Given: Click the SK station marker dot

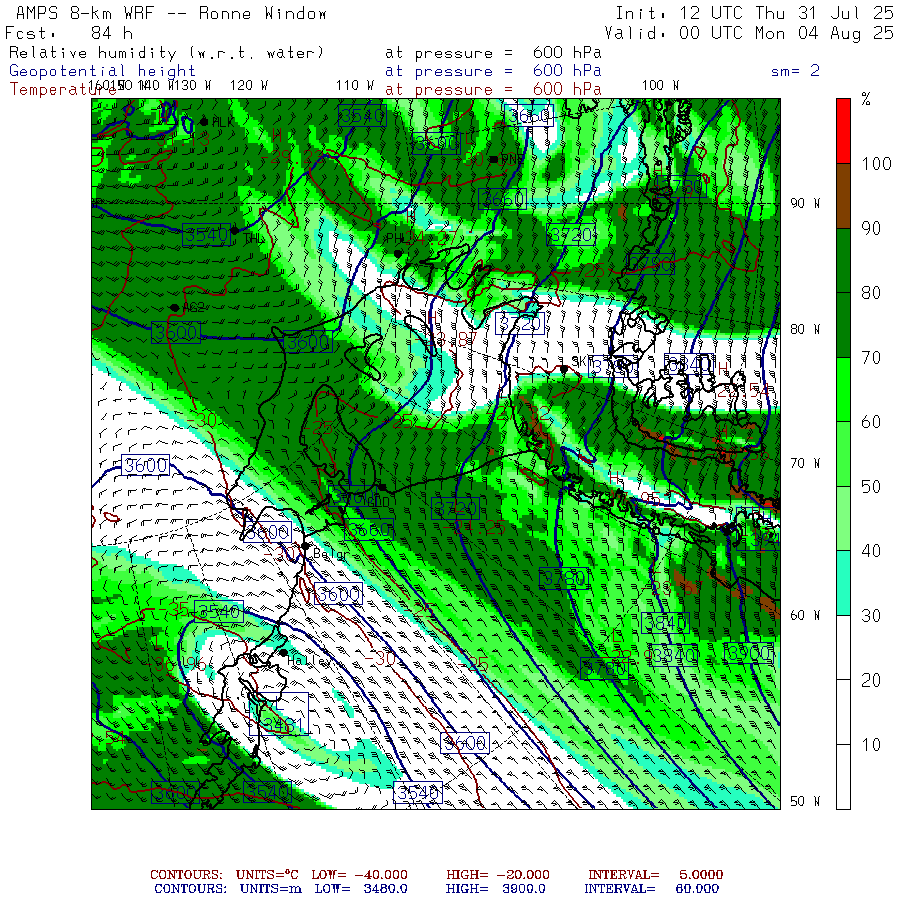Looking at the screenshot, I should 564,369.
